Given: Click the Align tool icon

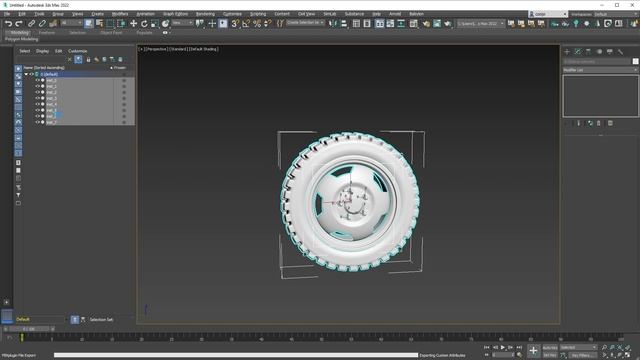Looking at the screenshot, I should [x=344, y=24].
